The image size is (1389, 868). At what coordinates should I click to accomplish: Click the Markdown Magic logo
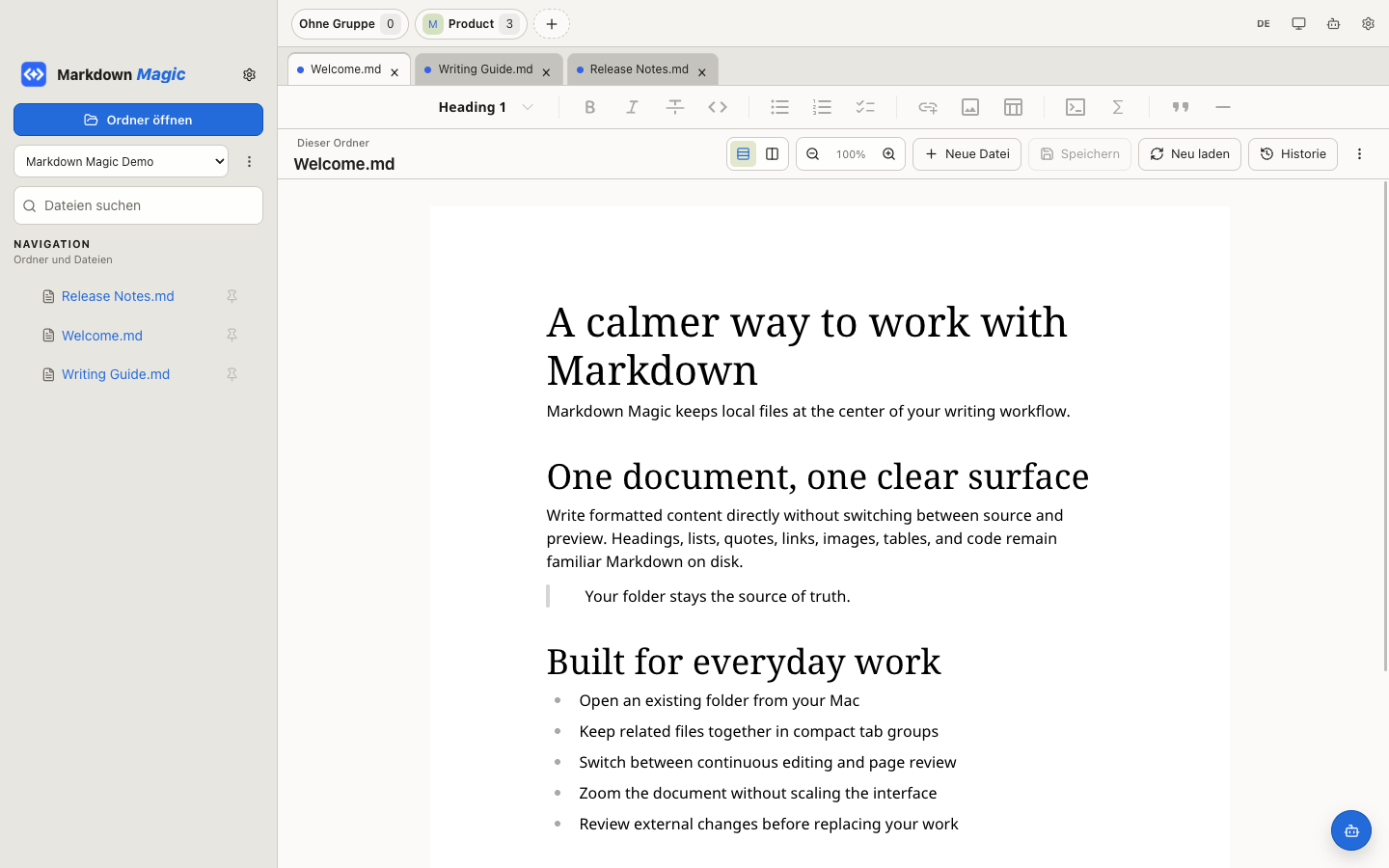[x=34, y=74]
